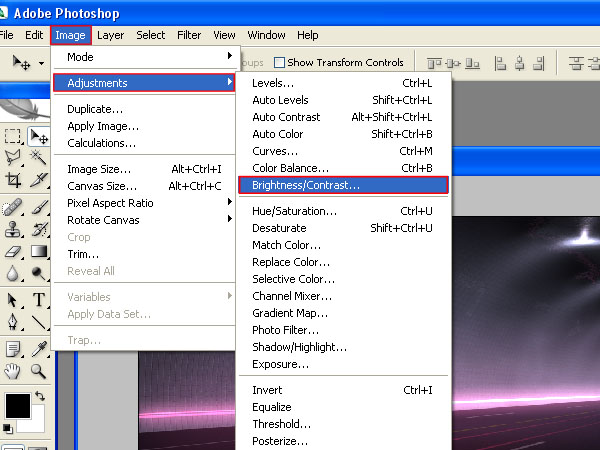Select the History Brush tool
Image resolution: width=600 pixels, height=450 pixels.
coord(39,230)
